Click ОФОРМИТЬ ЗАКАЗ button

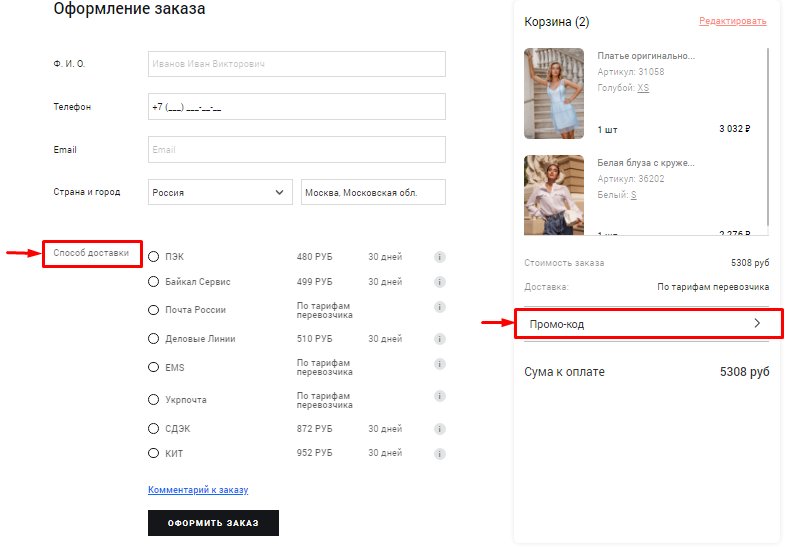coord(213,523)
